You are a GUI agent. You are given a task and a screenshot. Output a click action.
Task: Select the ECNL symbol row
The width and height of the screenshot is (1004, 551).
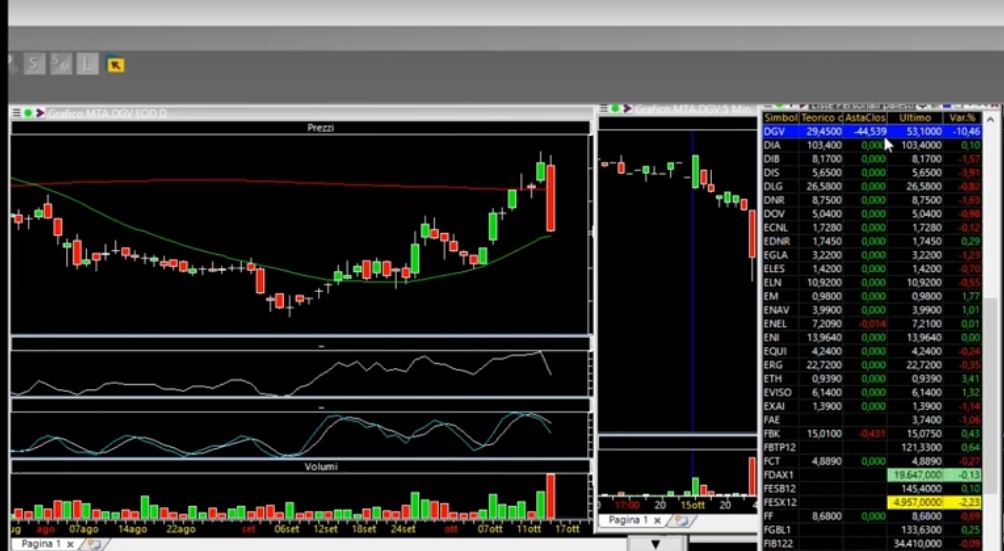click(872, 227)
